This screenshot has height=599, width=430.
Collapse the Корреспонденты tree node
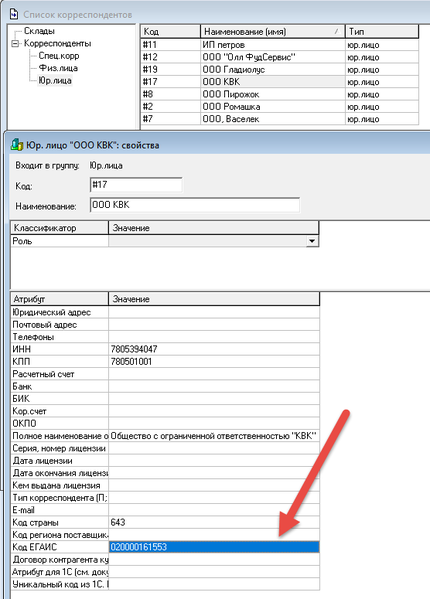[15, 44]
